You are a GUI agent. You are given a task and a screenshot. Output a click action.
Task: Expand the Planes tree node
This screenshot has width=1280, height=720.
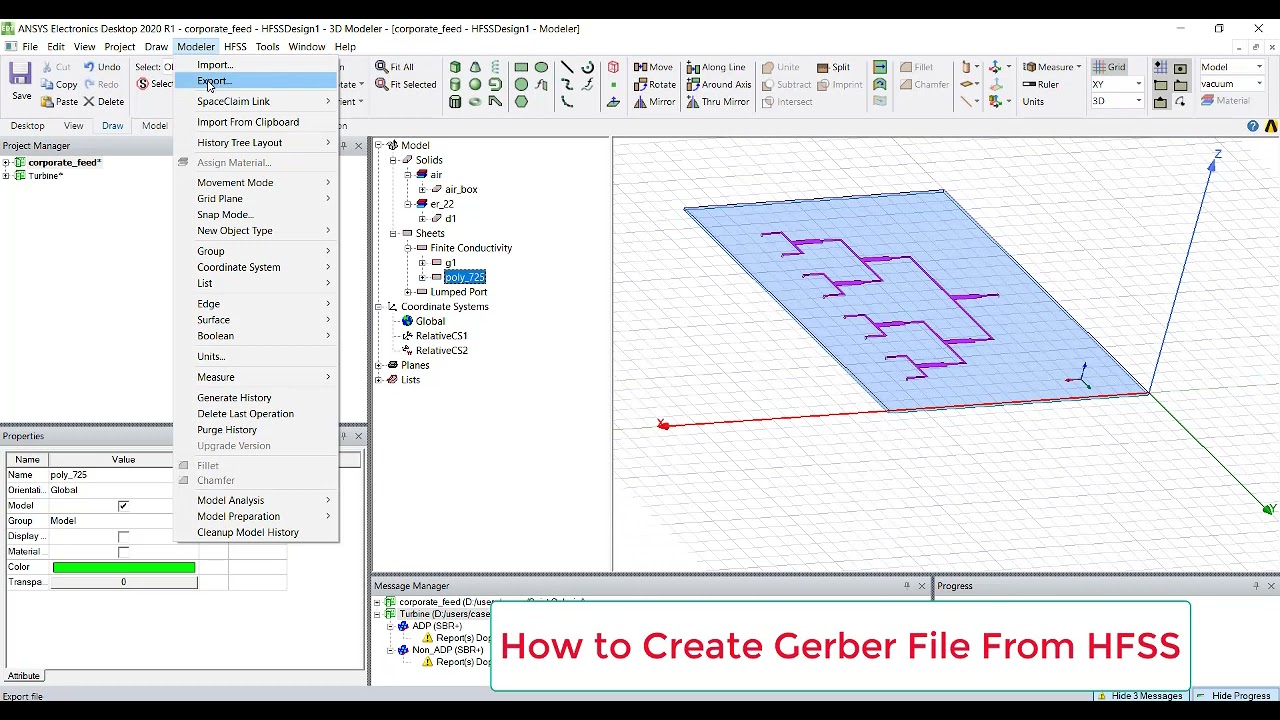[379, 365]
